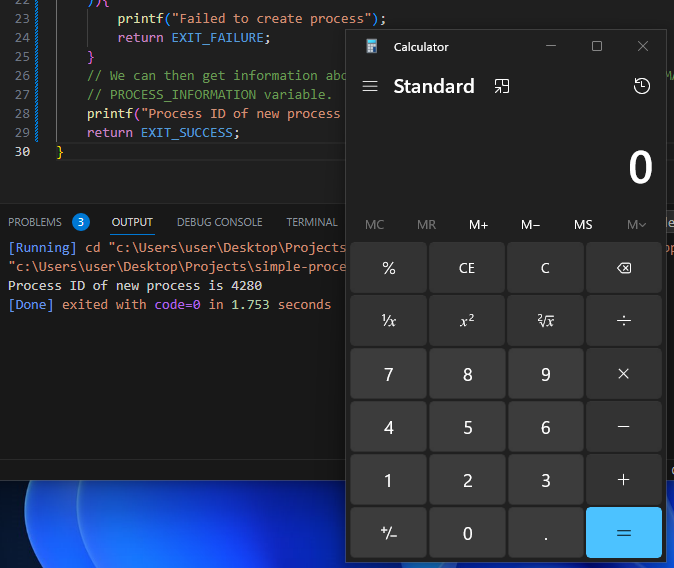Click the MC memory clear button
This screenshot has height=568, width=674.
[374, 224]
